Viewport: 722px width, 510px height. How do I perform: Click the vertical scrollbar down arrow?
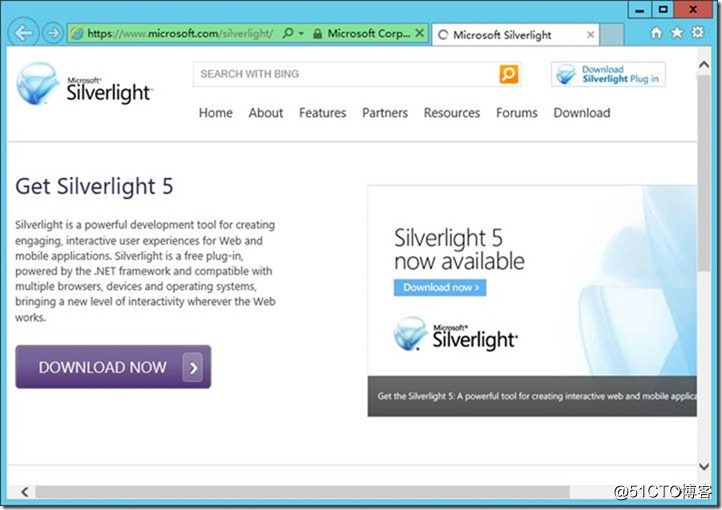click(704, 466)
